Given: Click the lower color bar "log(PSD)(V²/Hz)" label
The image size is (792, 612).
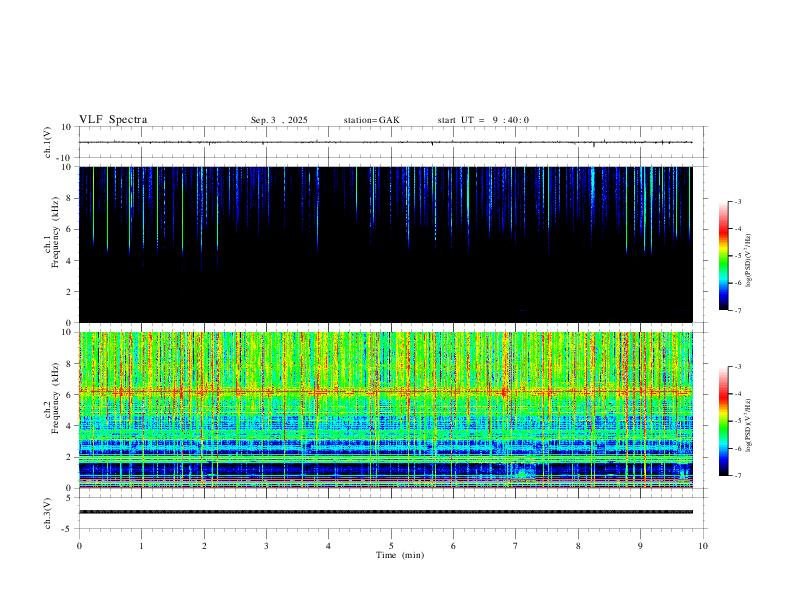Looking at the screenshot, I should pyautogui.click(x=749, y=425).
